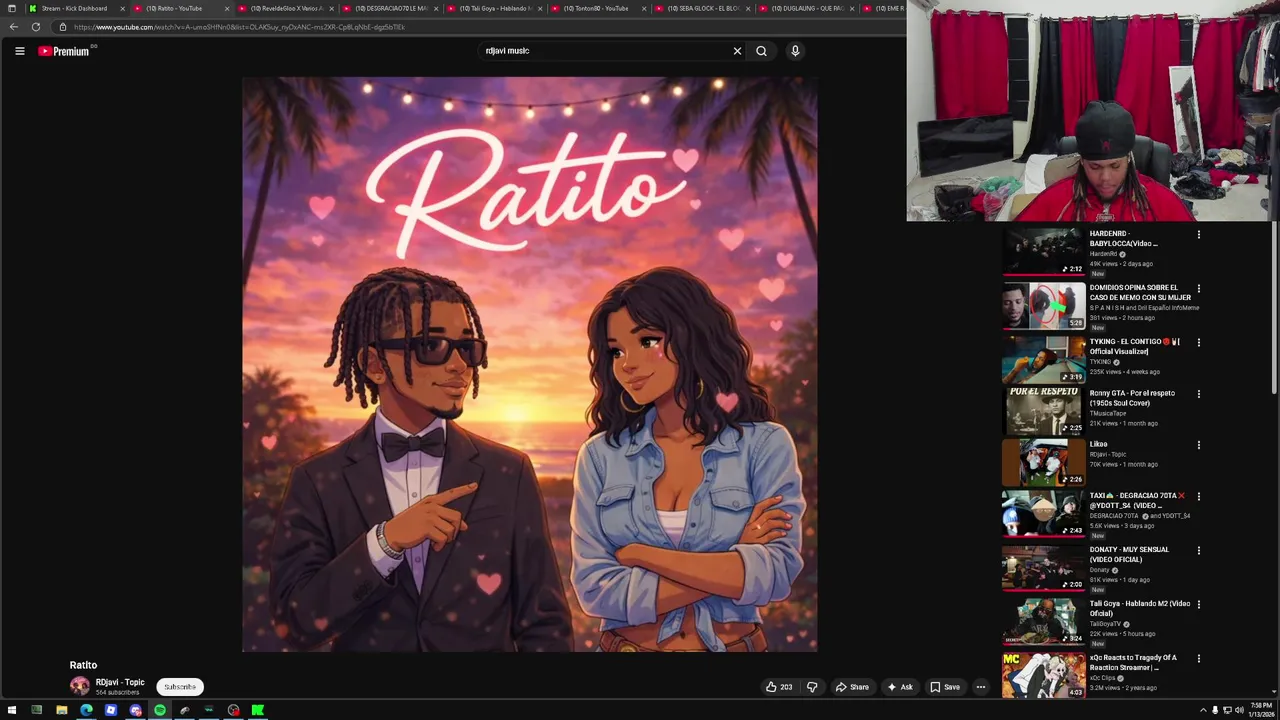Play the Likee video thumbnail

(1044, 462)
